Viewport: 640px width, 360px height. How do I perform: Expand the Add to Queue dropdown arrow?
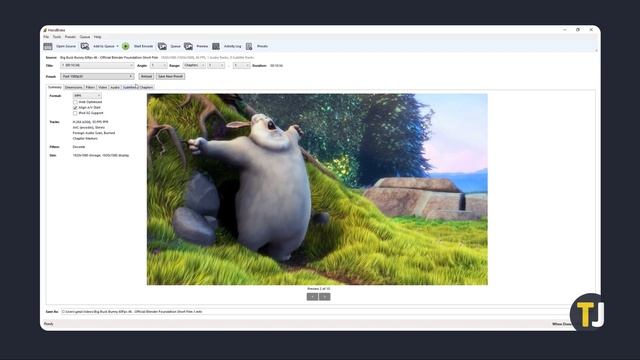click(x=118, y=47)
